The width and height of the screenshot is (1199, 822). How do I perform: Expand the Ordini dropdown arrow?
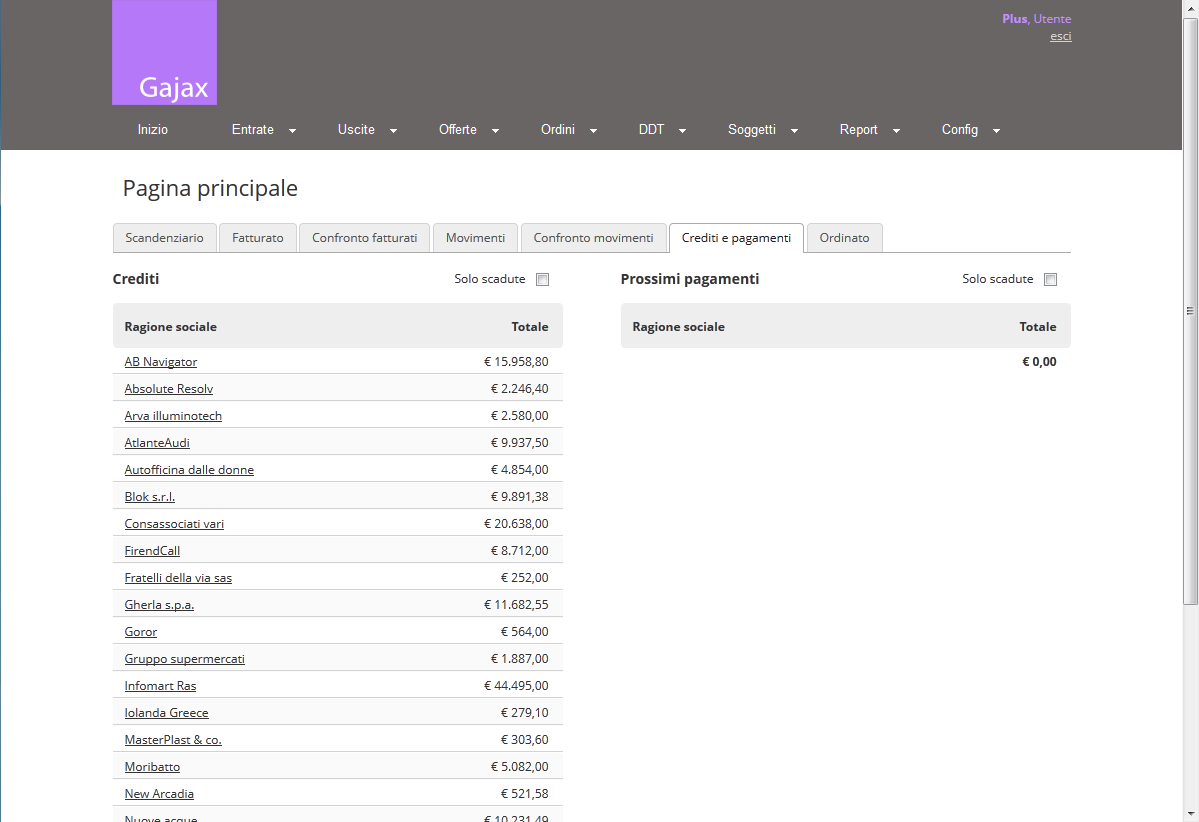point(593,131)
